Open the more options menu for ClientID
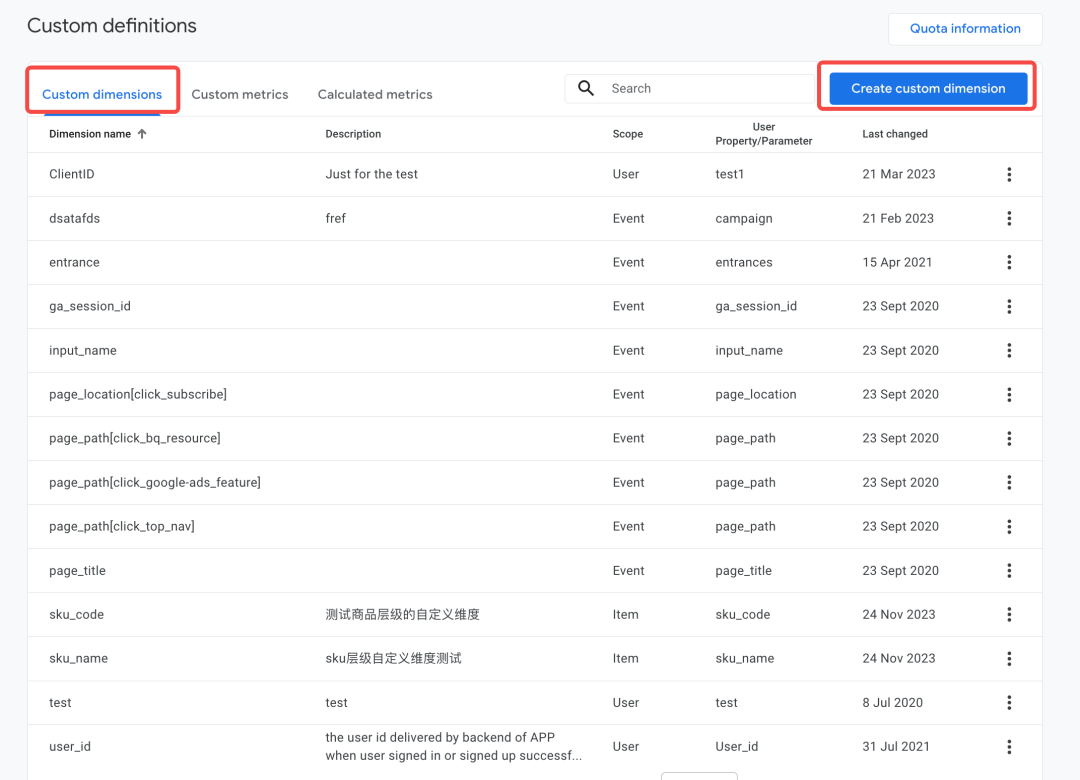The image size is (1080, 780). [1009, 174]
